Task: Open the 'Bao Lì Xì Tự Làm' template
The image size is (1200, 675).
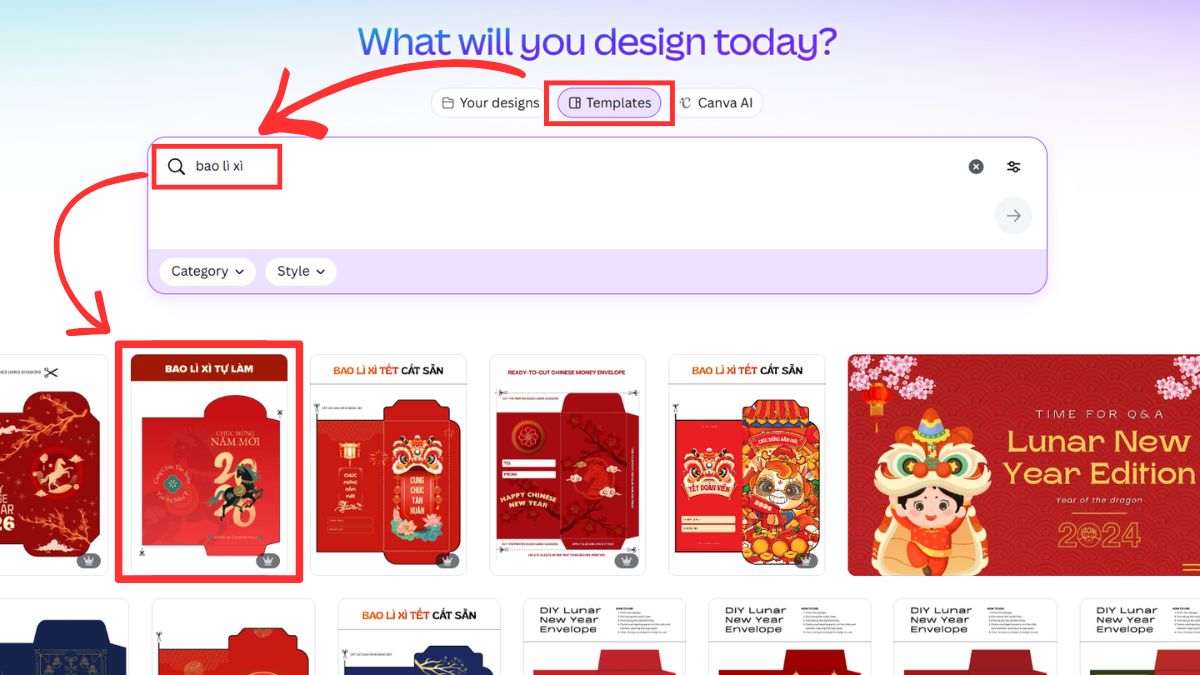Action: [209, 464]
